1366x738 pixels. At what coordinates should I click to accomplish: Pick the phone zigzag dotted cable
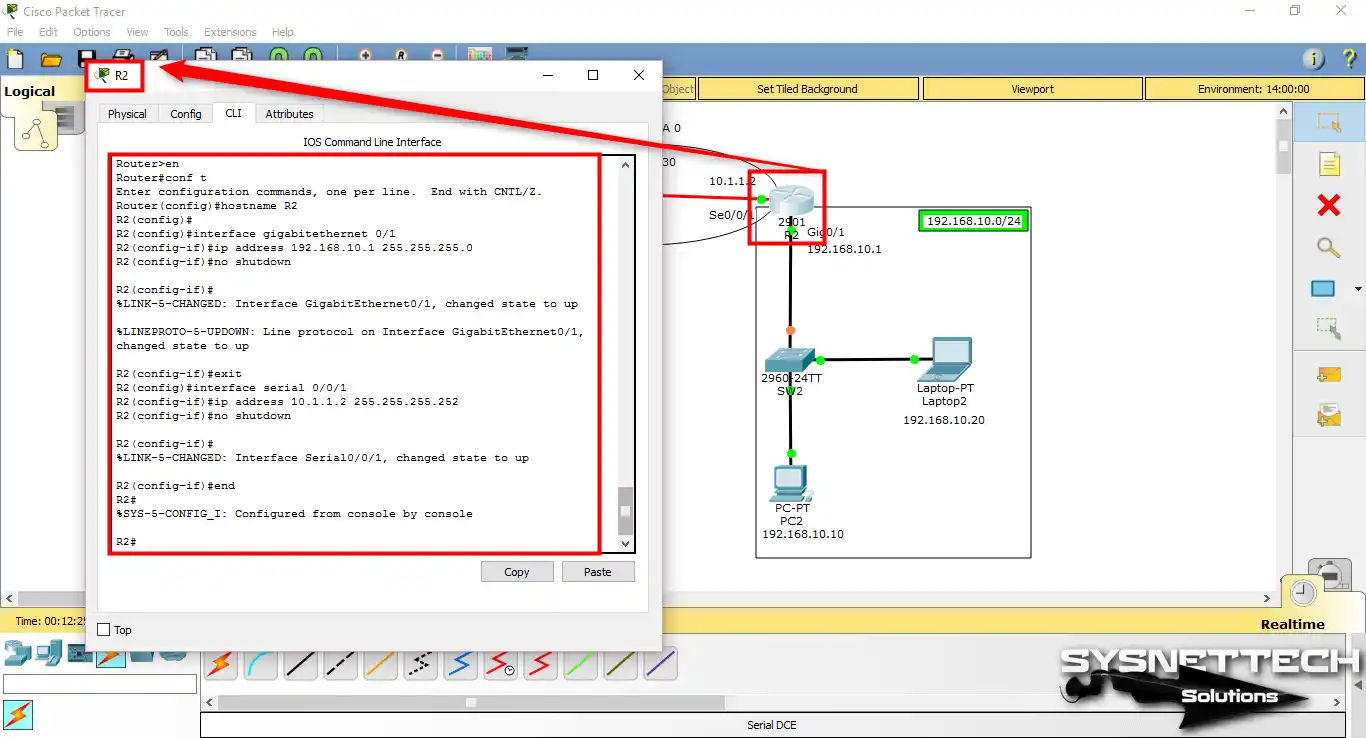tap(420, 663)
